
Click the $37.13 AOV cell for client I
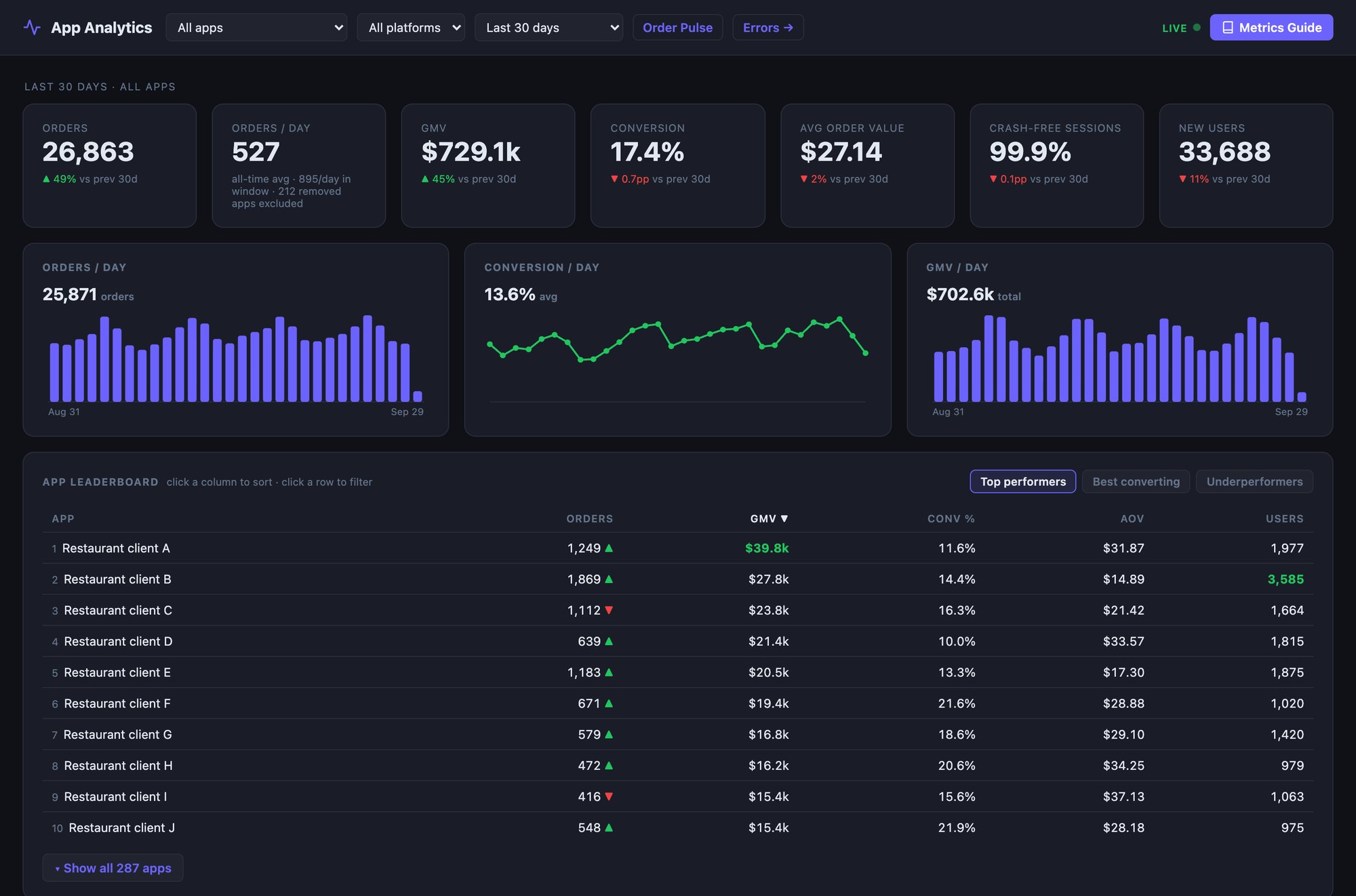click(1123, 797)
